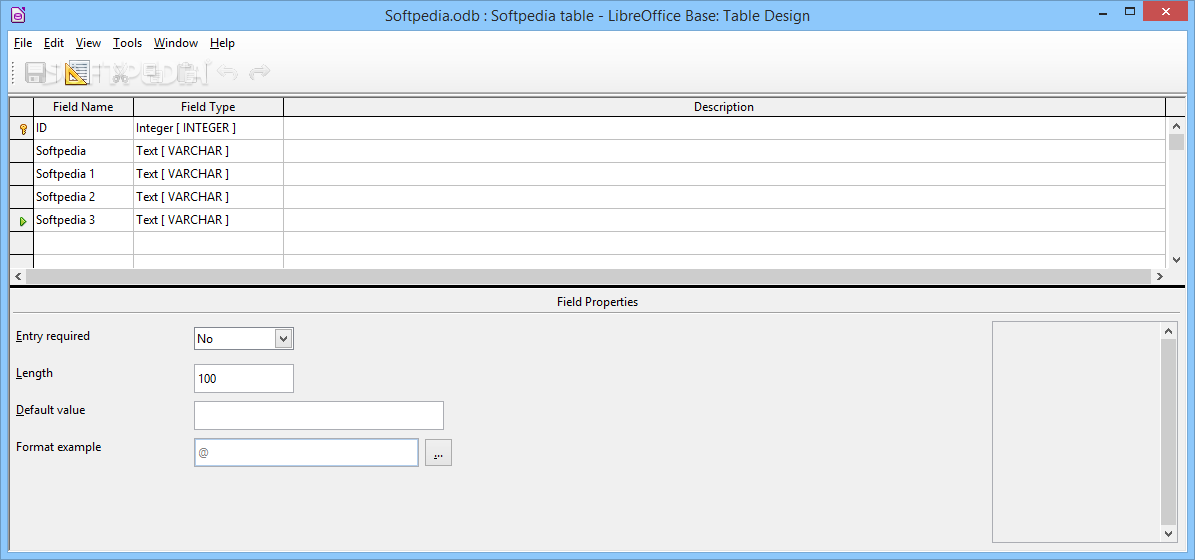Click the field type cell of Softpedia row

[208, 151]
